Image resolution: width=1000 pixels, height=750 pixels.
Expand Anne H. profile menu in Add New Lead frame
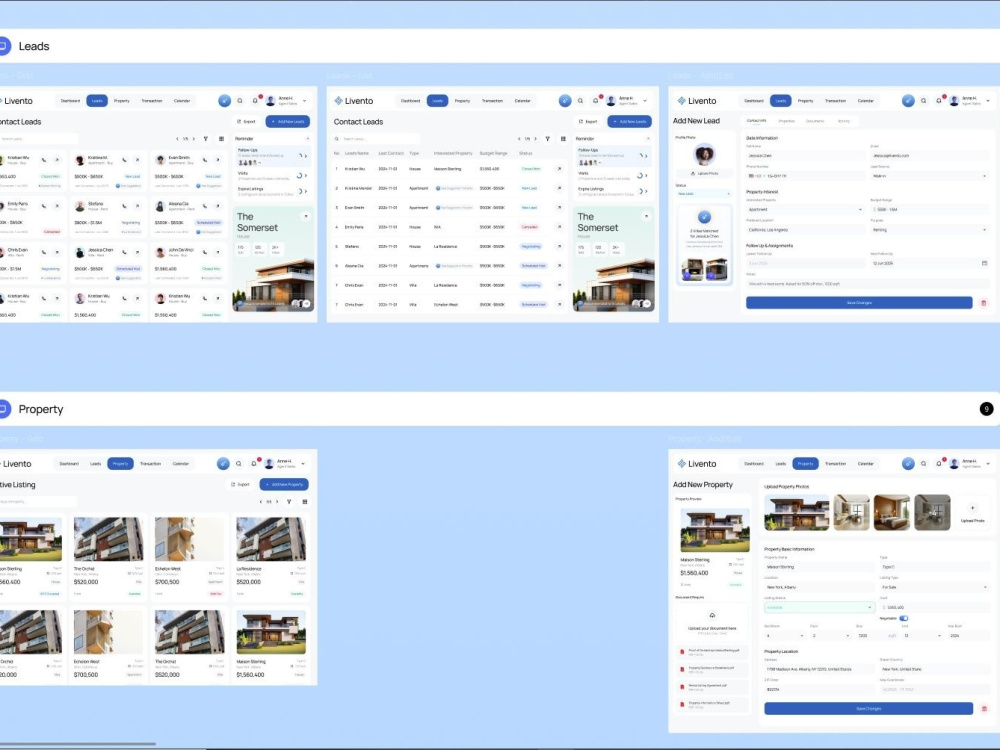(988, 101)
